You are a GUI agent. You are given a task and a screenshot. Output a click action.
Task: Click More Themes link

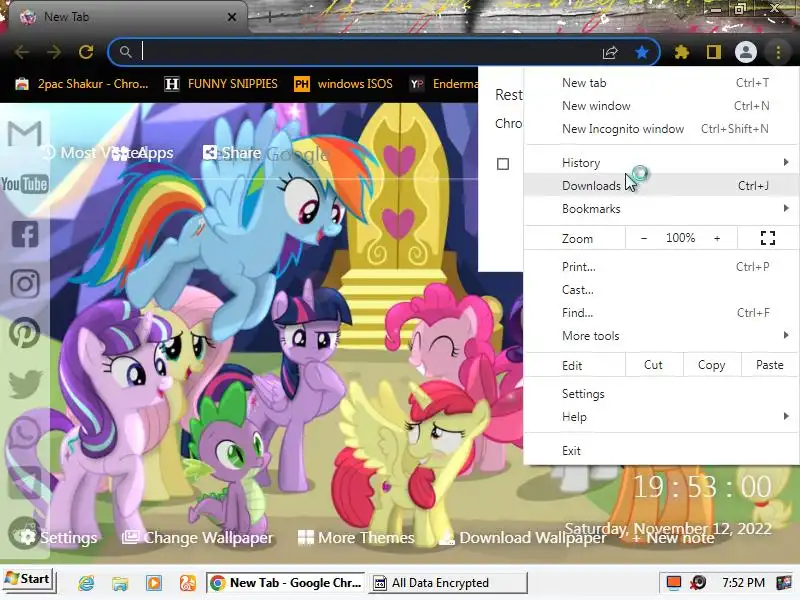point(356,537)
